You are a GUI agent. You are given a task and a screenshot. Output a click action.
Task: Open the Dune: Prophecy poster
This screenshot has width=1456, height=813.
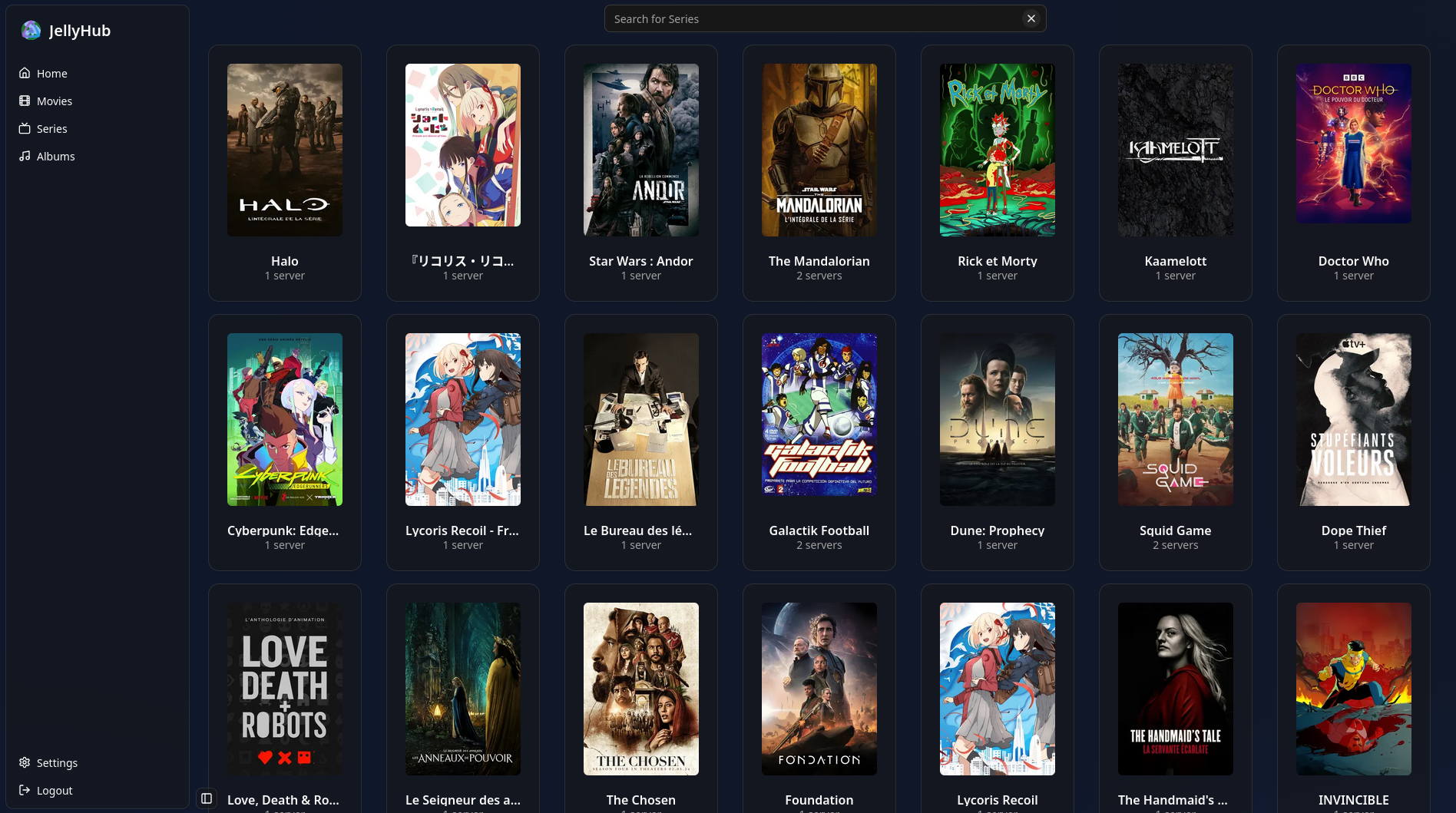(998, 419)
